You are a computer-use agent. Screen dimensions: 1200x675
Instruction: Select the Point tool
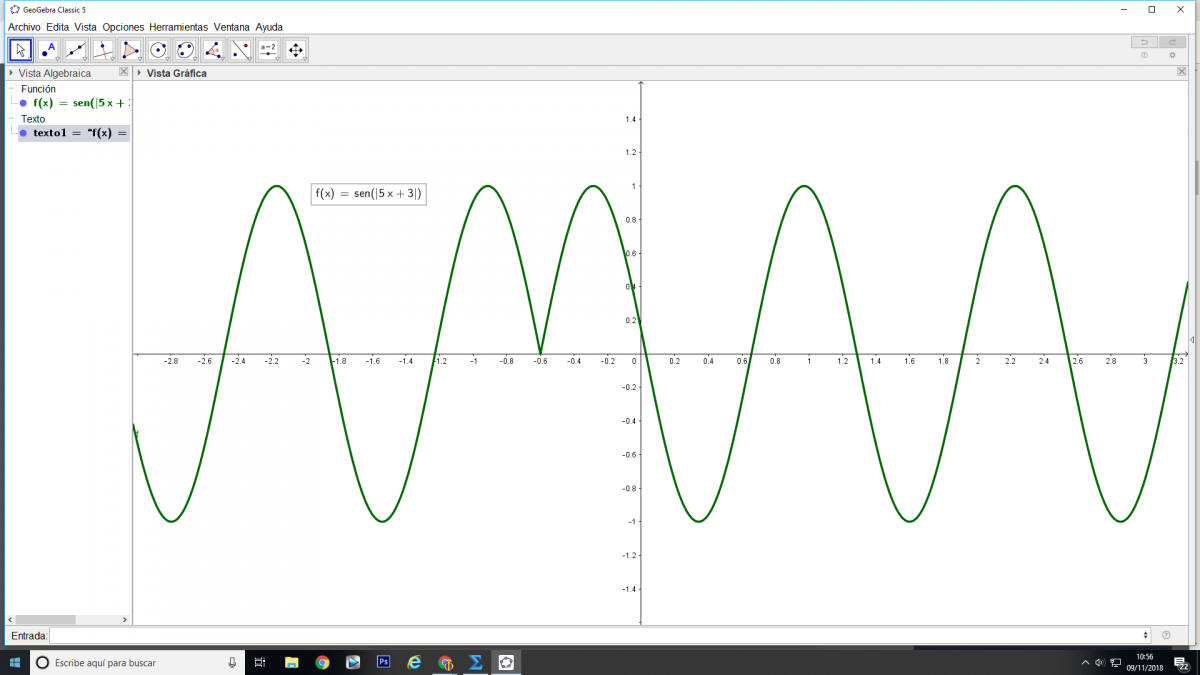point(48,50)
